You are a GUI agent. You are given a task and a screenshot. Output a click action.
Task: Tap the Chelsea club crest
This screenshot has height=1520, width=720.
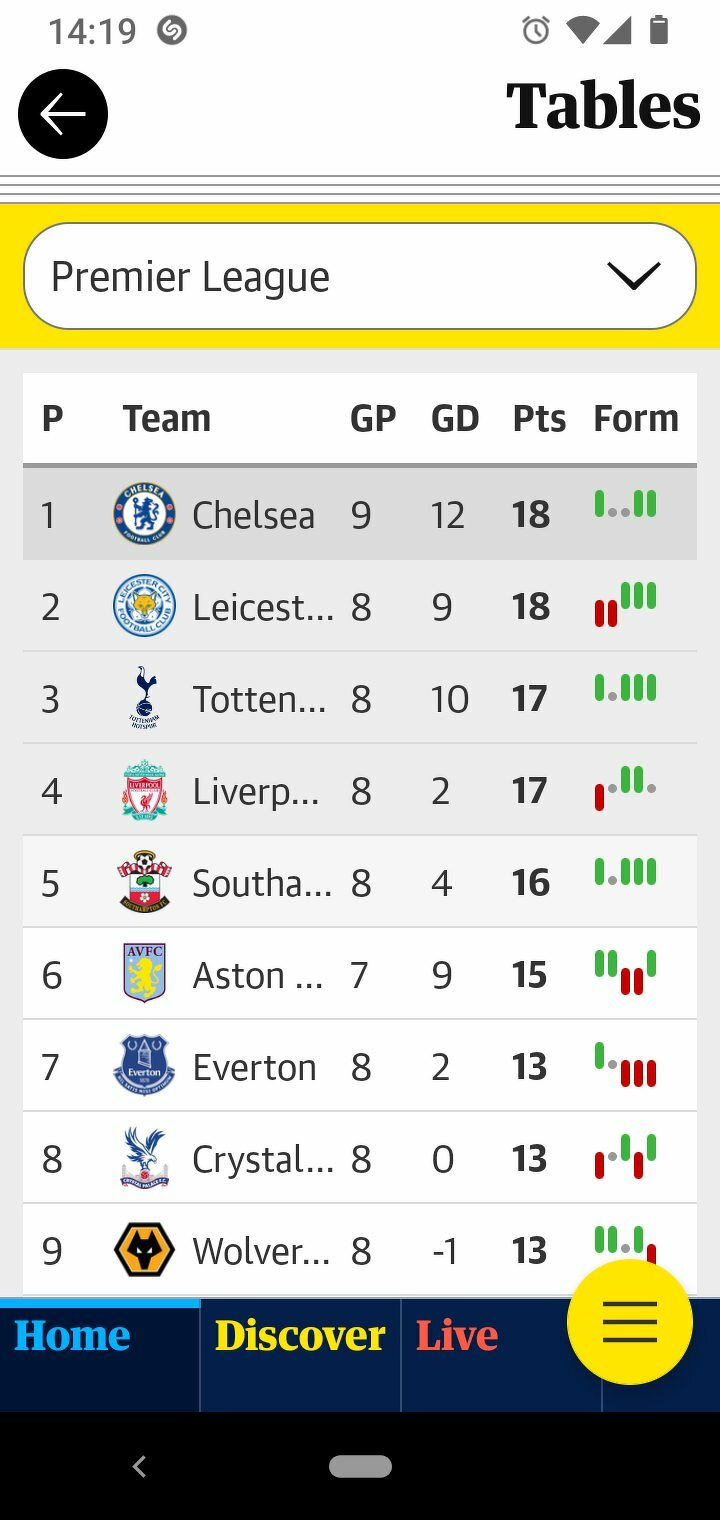(x=144, y=514)
